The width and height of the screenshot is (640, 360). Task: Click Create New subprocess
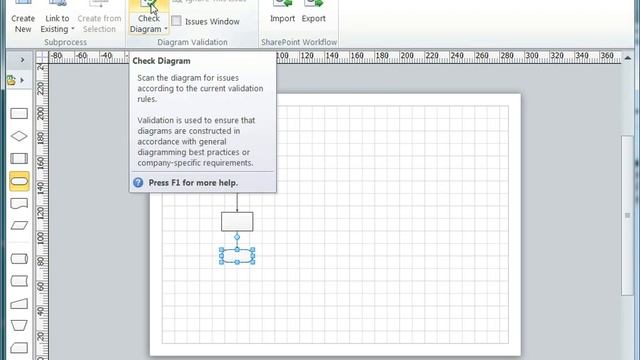(23, 17)
